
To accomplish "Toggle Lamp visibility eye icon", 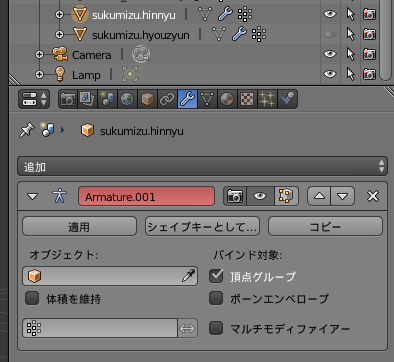I will [330, 74].
